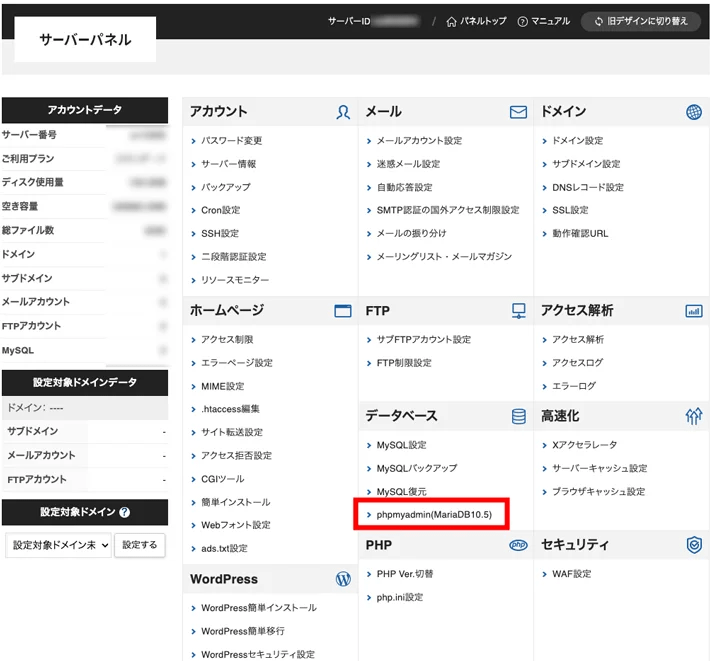Open Webフォント設定 link

click(x=235, y=525)
